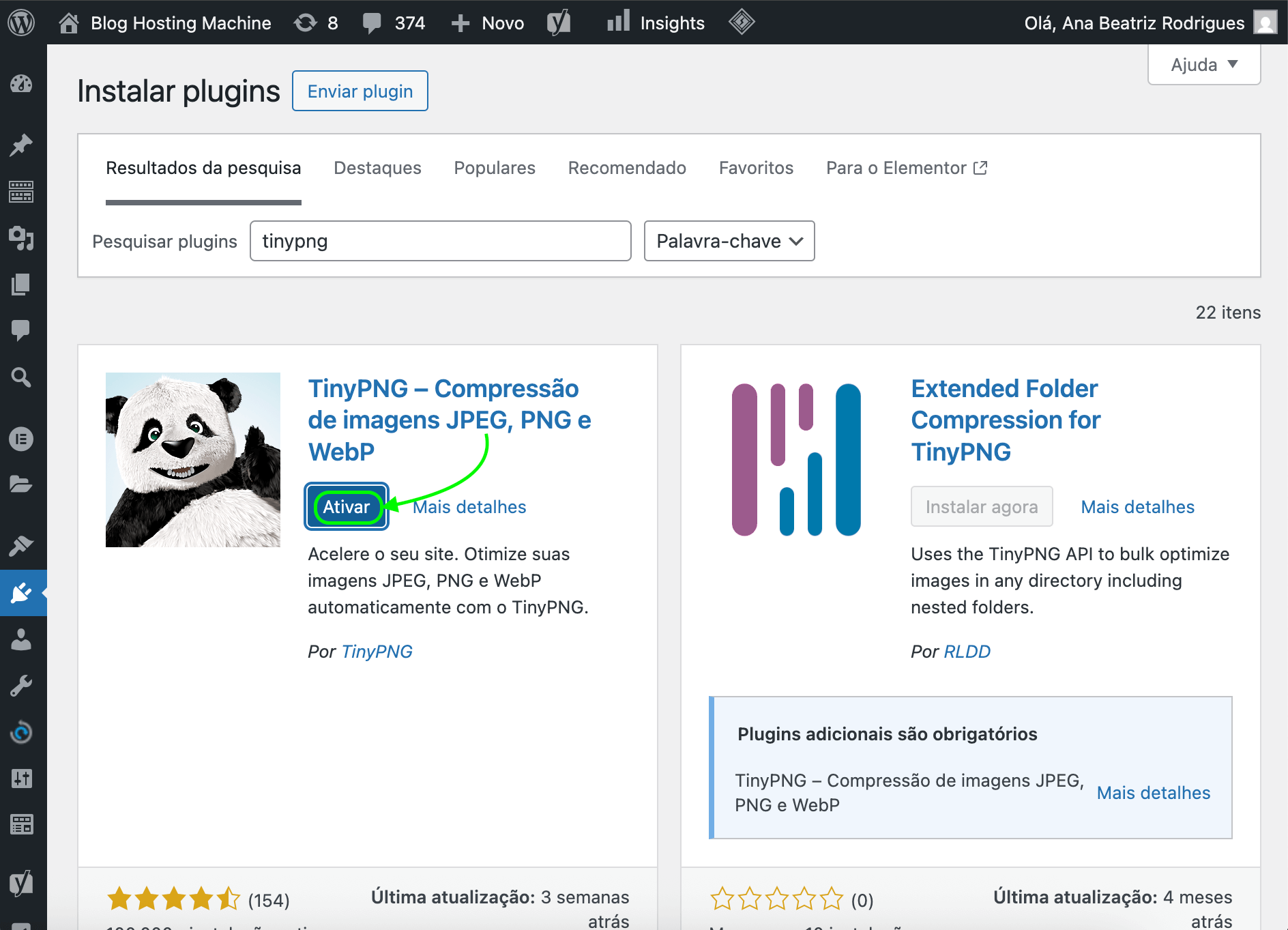The height and width of the screenshot is (930, 1288).
Task: Open the user avatar in the admin bar
Action: [1265, 23]
